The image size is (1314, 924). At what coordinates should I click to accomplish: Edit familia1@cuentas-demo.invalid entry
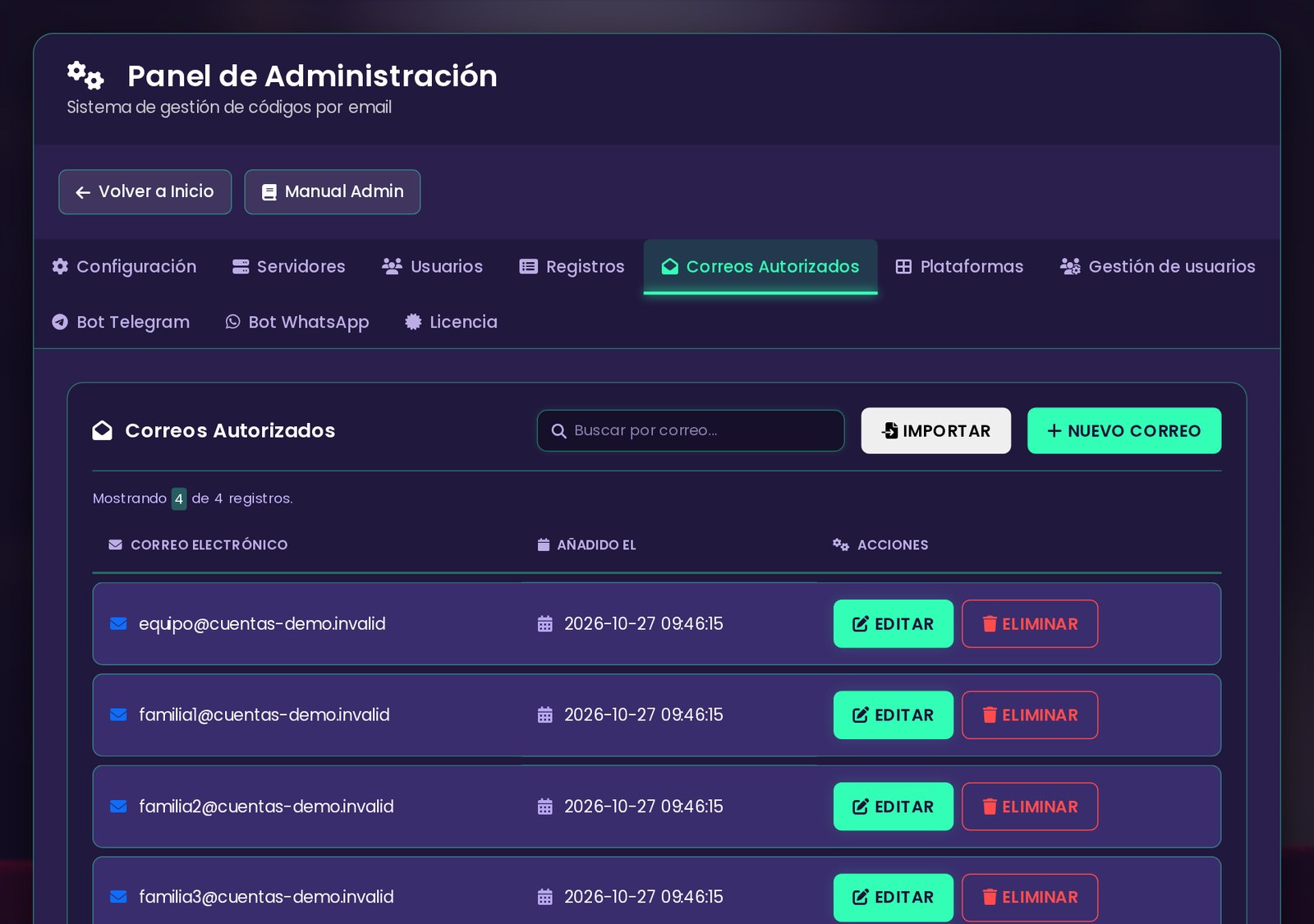click(894, 715)
